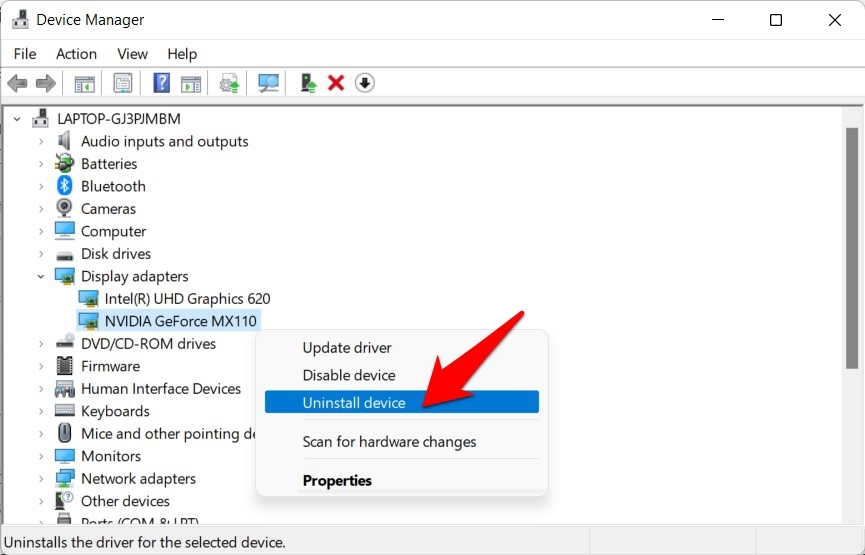Click the Keyboards category icon
865x555 pixels.
[x=64, y=411]
